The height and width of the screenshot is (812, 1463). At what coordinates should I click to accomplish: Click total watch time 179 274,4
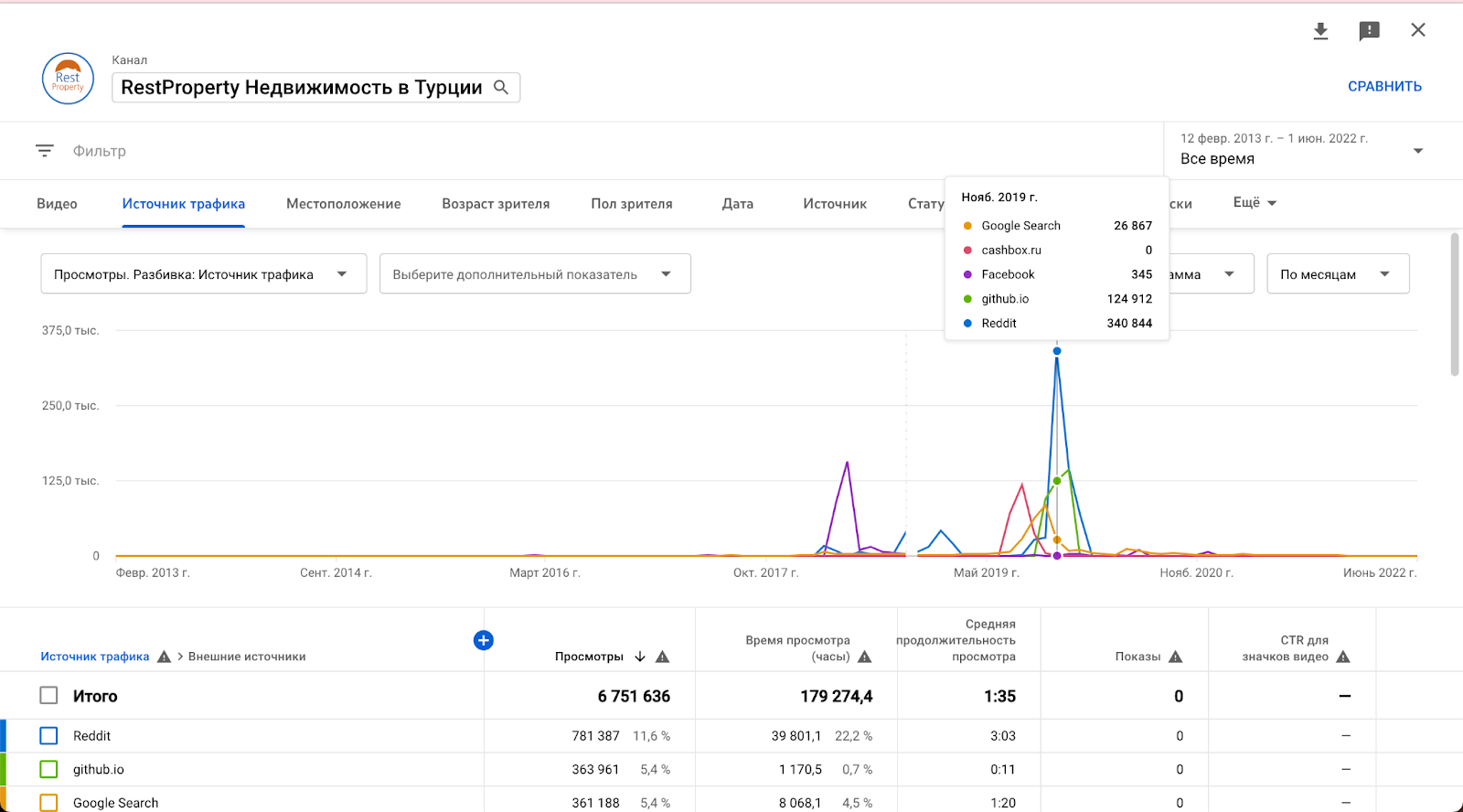[836, 697]
